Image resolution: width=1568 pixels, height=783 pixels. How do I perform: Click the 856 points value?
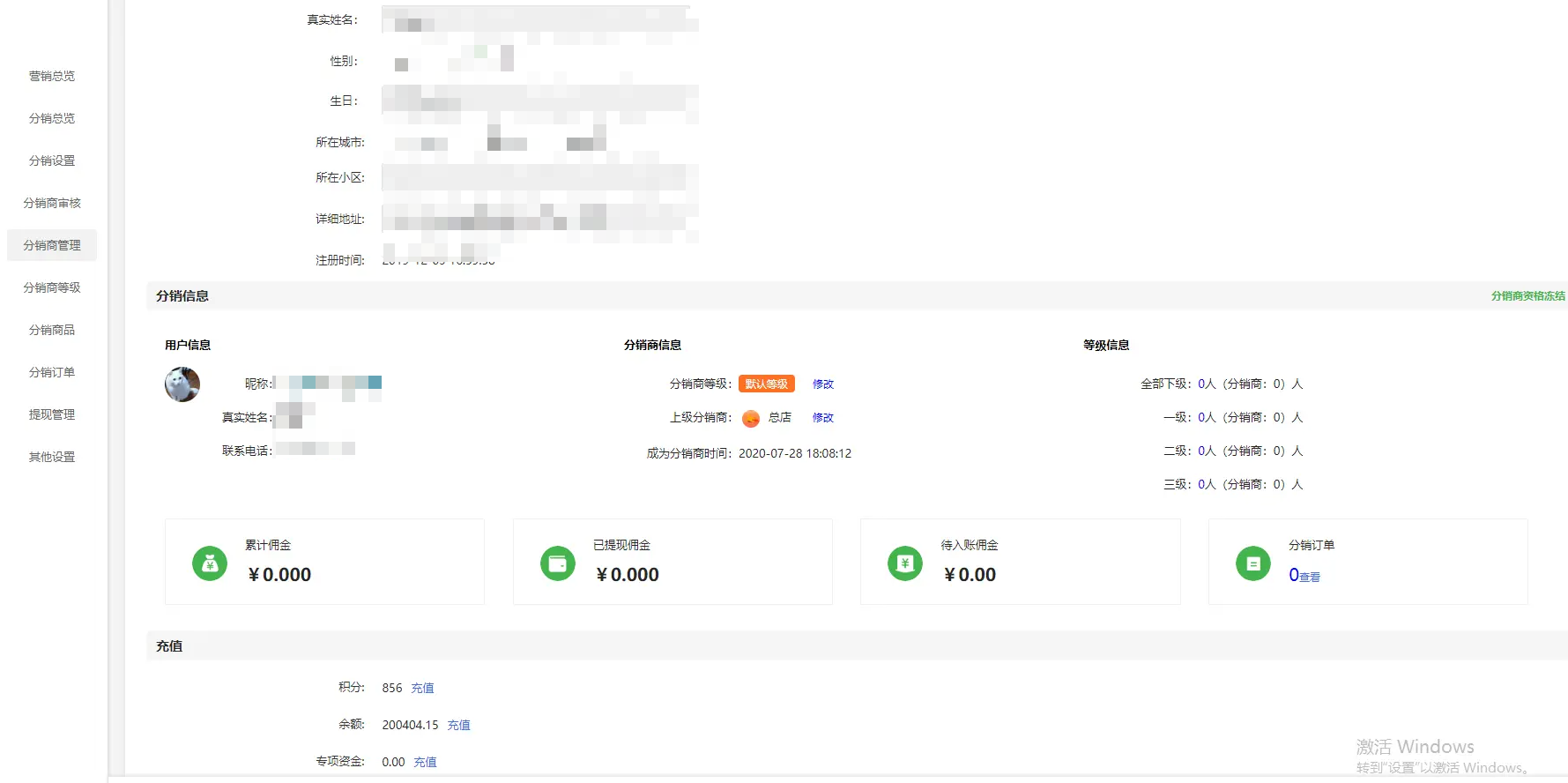(392, 688)
